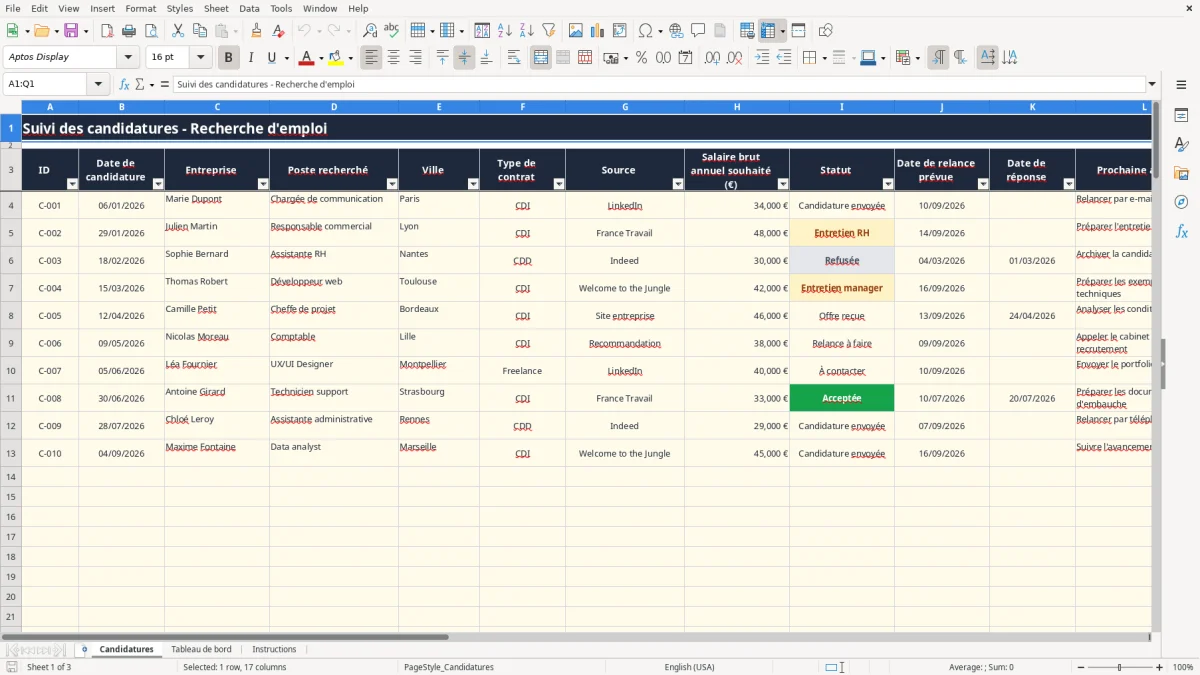Open the Source column filter dropdown
Screen dimensions: 1200x675
point(678,184)
